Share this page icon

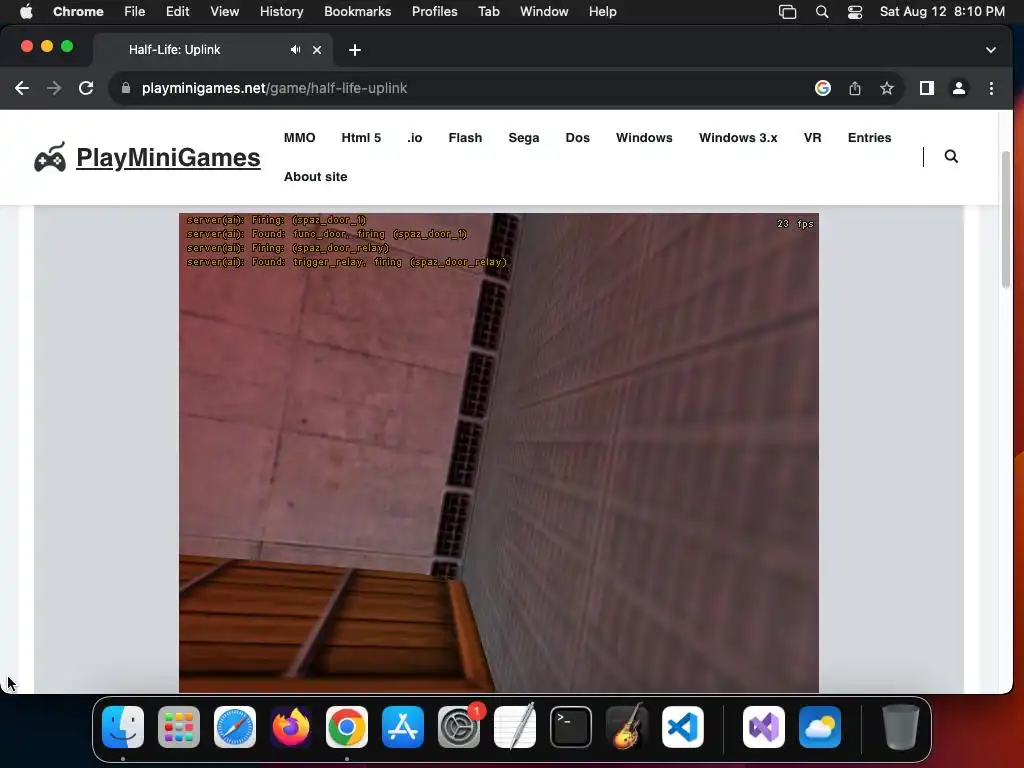[855, 88]
